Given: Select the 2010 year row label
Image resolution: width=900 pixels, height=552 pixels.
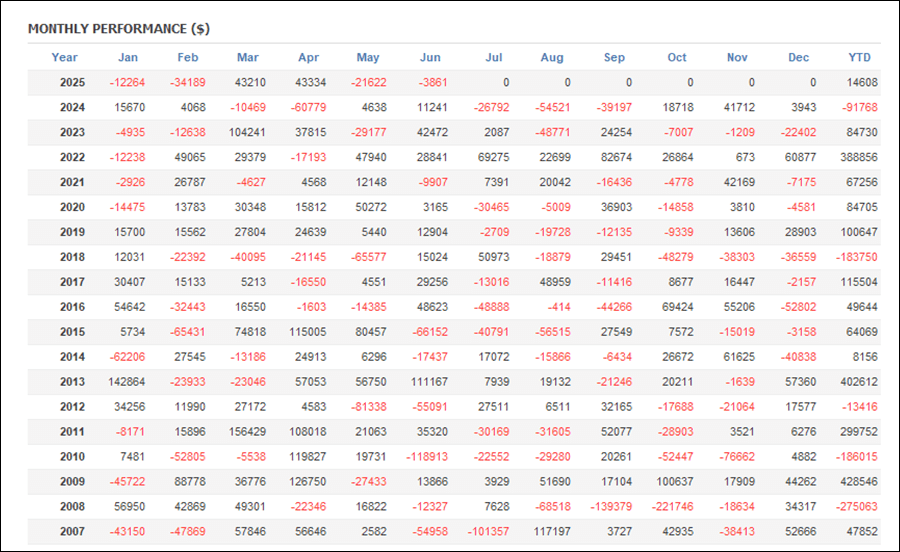Looking at the screenshot, I should 72,457.
